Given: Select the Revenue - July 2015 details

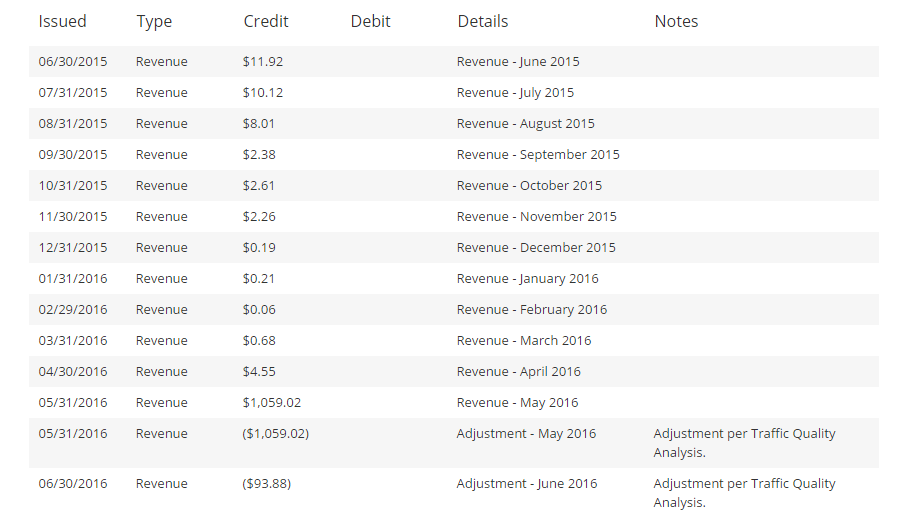Looking at the screenshot, I should coord(515,92).
